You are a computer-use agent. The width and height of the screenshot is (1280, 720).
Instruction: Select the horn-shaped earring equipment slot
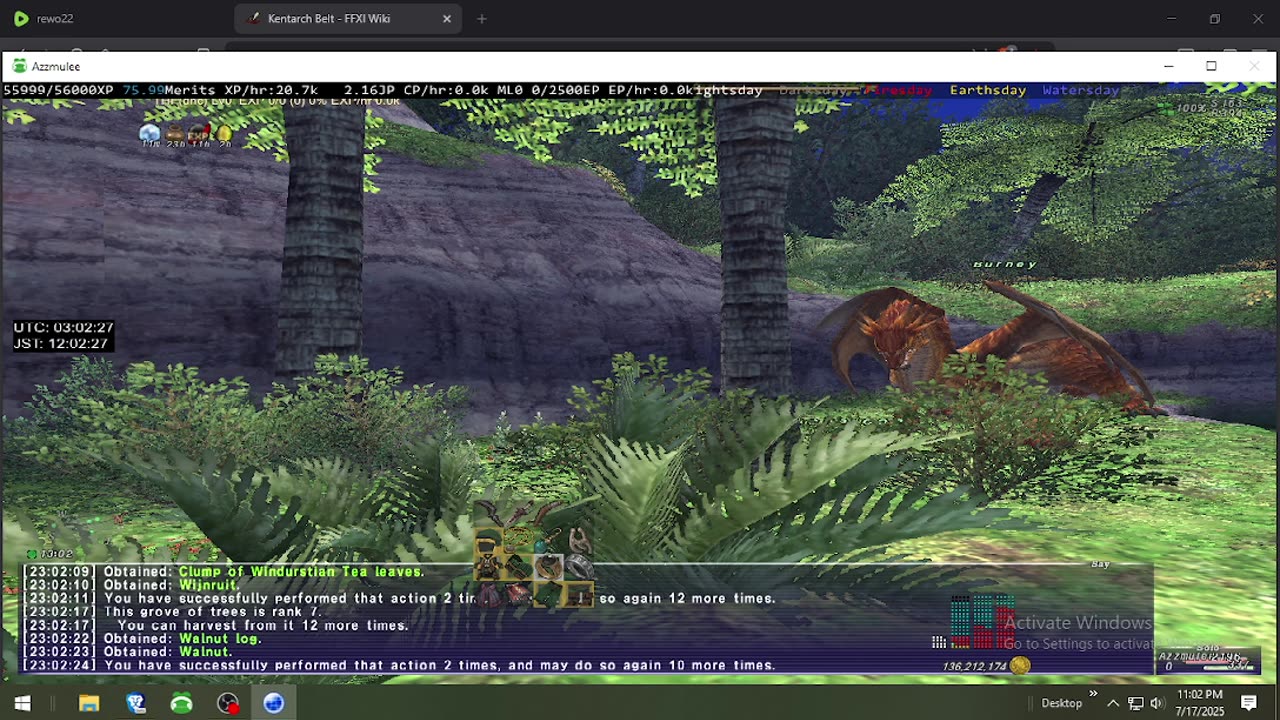pyautogui.click(x=578, y=541)
